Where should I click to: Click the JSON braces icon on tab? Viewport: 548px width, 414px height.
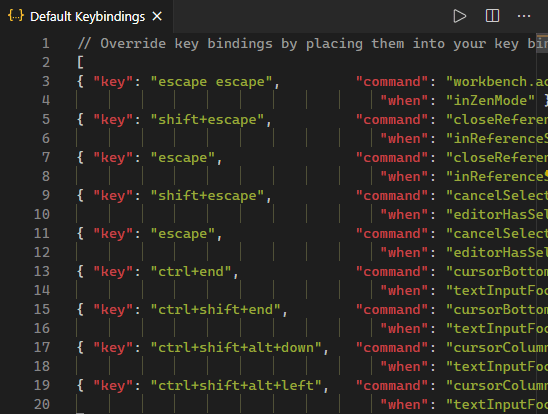click(x=16, y=16)
